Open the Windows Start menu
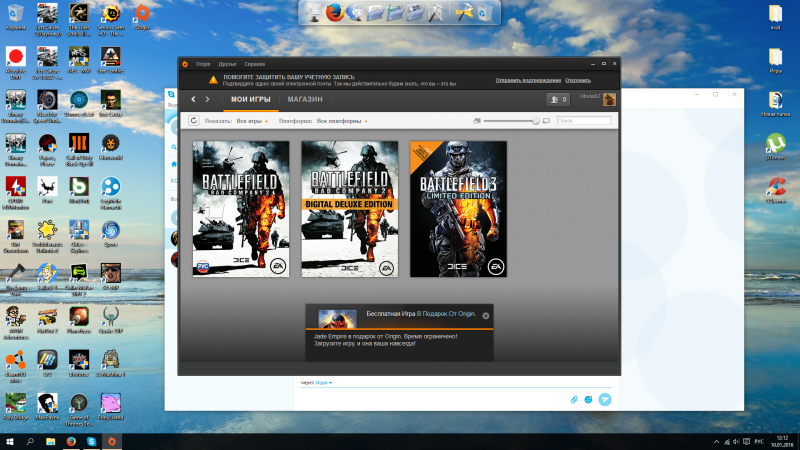 (10, 441)
